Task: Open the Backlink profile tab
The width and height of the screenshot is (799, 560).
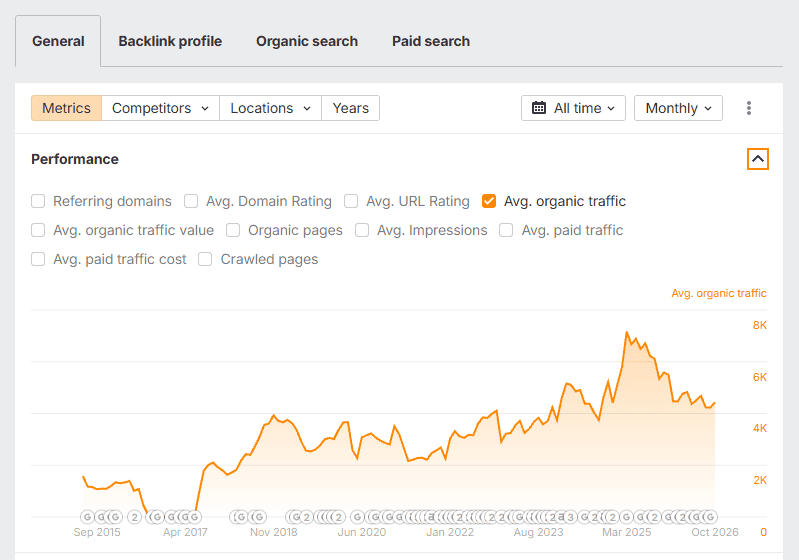Action: (170, 41)
